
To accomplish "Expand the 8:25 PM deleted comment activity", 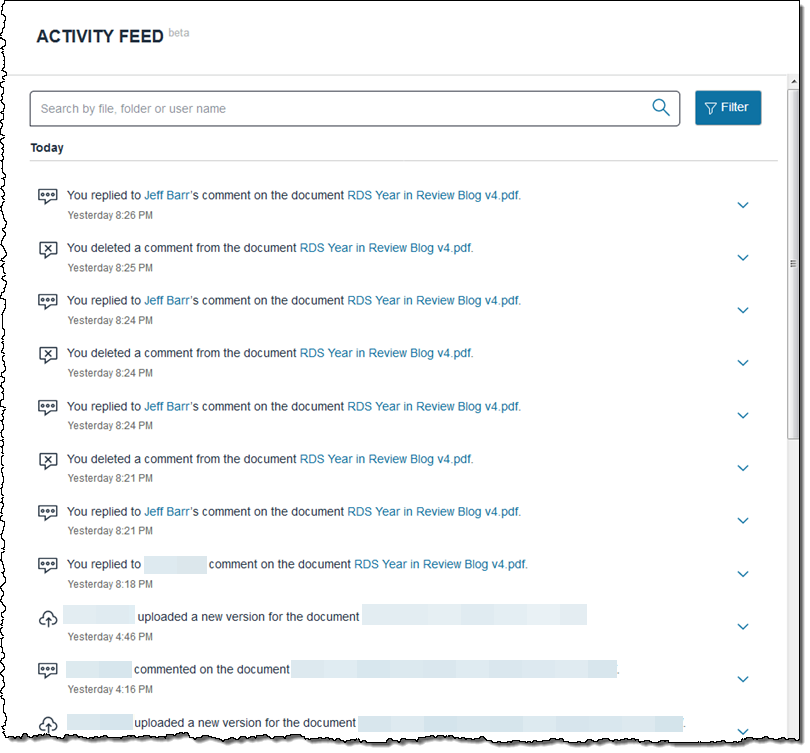I will [743, 258].
